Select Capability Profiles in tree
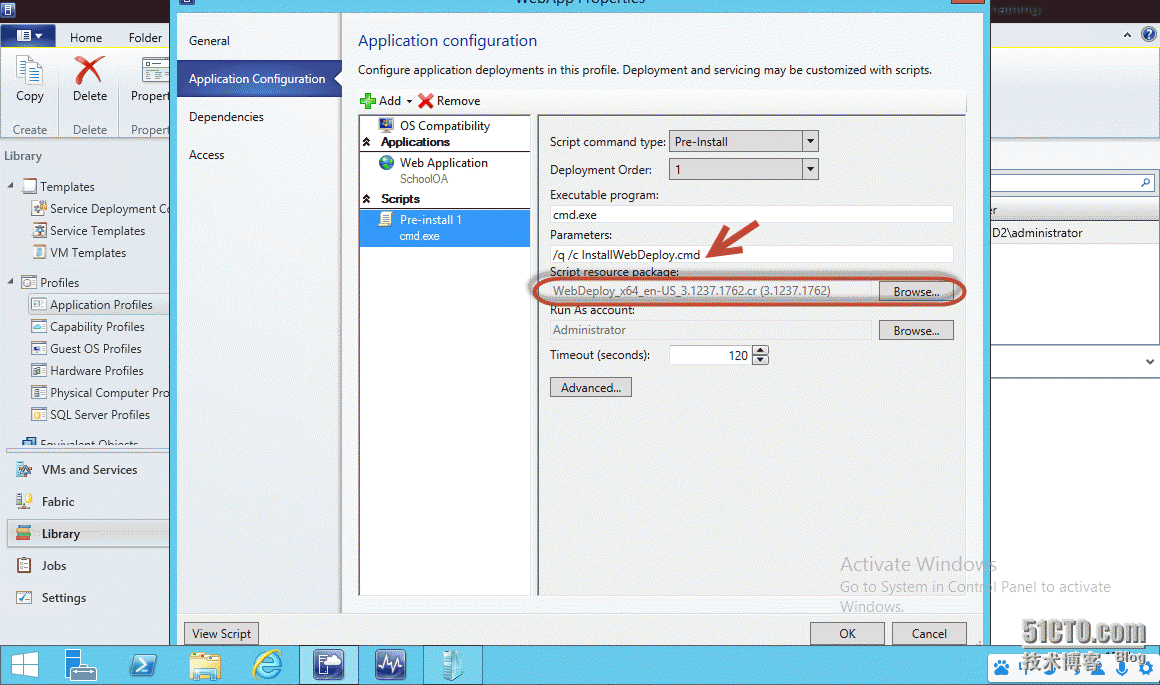The width and height of the screenshot is (1160, 685). click(x=88, y=327)
